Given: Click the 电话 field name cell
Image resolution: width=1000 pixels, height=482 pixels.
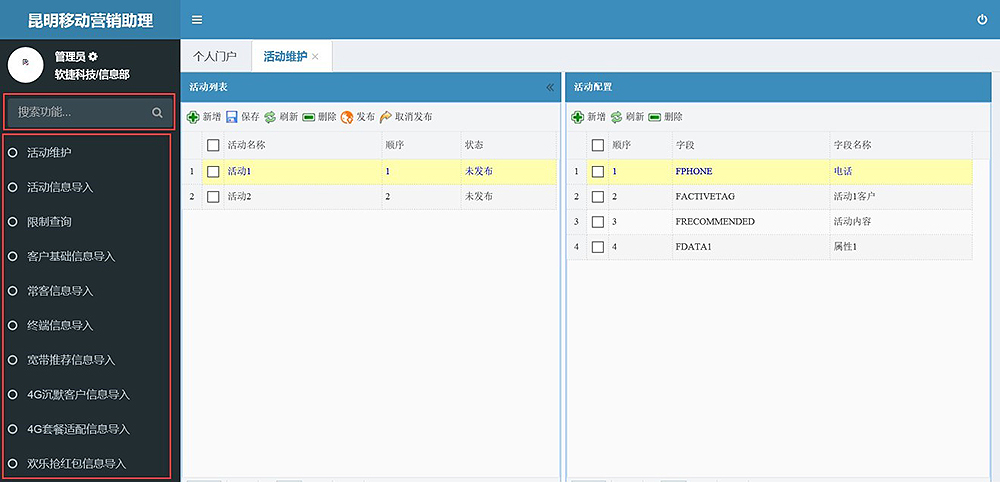Looking at the screenshot, I should [901, 172].
